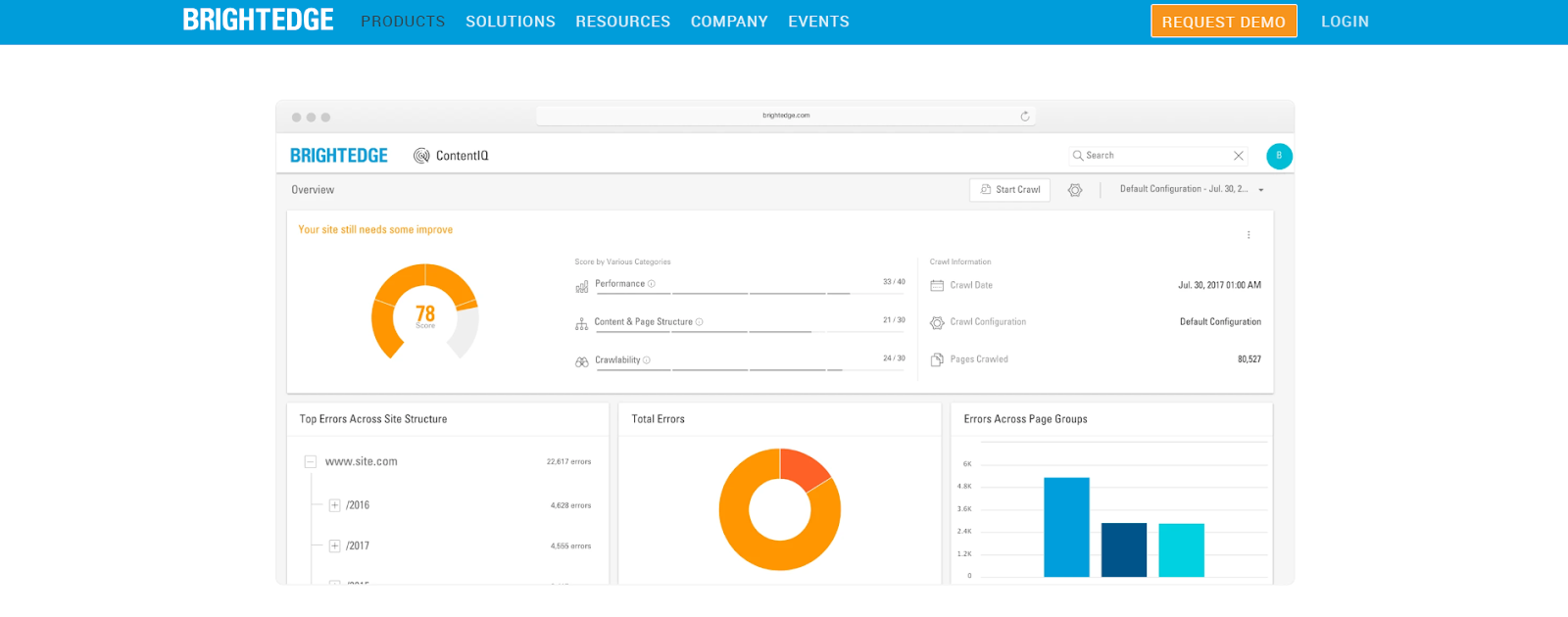Viewport: 1568px width, 617px height.
Task: Click '4,628 errors' for /2016
Action: [x=570, y=505]
